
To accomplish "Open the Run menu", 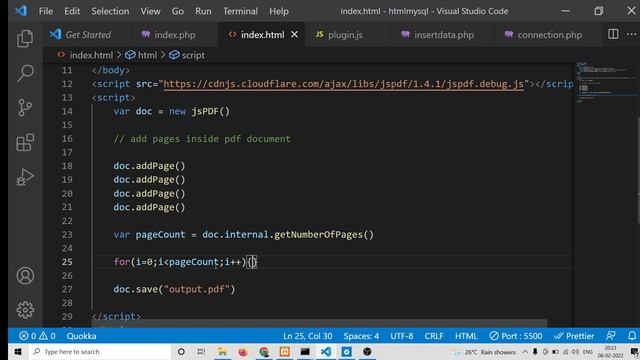I will [203, 11].
